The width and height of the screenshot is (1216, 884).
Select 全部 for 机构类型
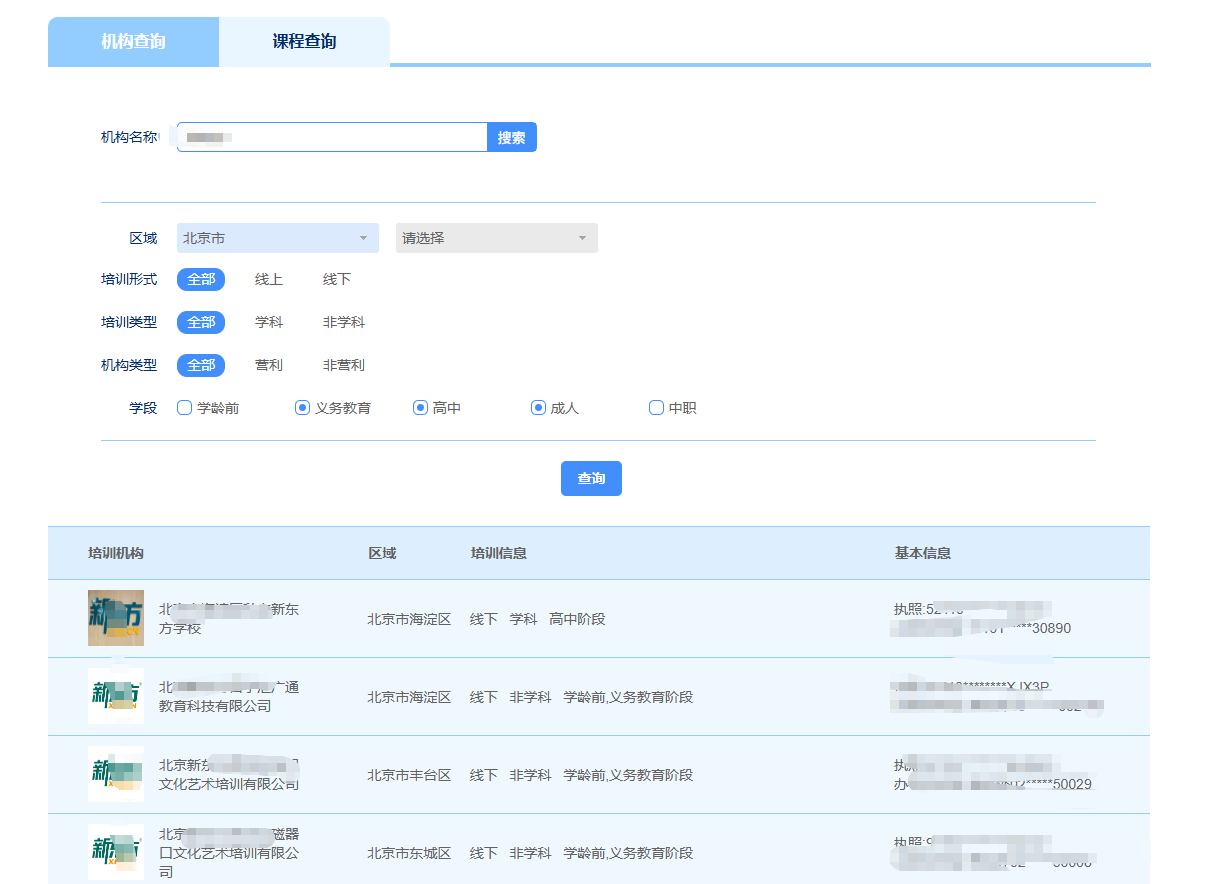coord(201,366)
